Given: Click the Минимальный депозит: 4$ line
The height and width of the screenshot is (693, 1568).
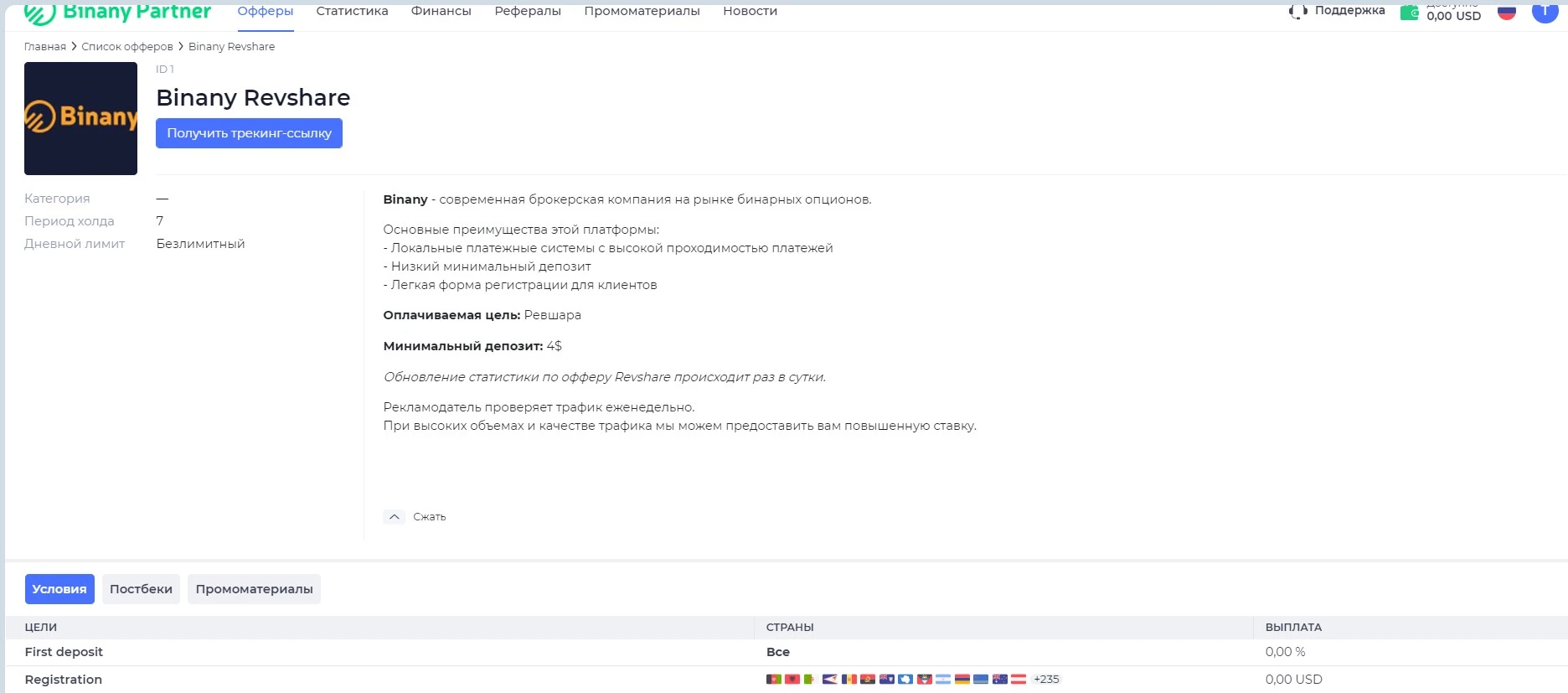Looking at the screenshot, I should point(472,346).
